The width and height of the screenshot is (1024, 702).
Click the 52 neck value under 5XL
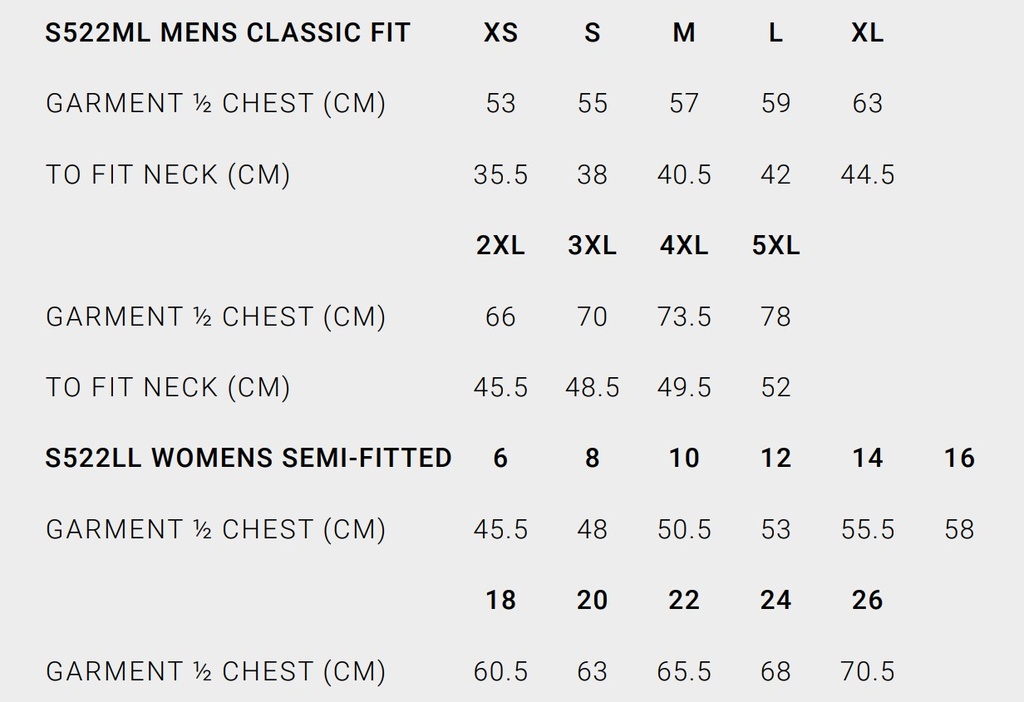[776, 388]
